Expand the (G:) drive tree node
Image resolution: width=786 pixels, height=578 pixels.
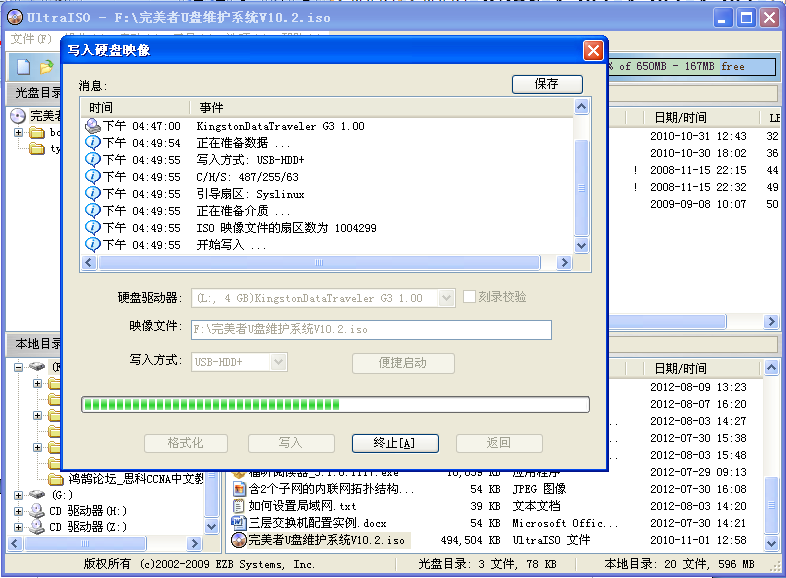click(19, 495)
